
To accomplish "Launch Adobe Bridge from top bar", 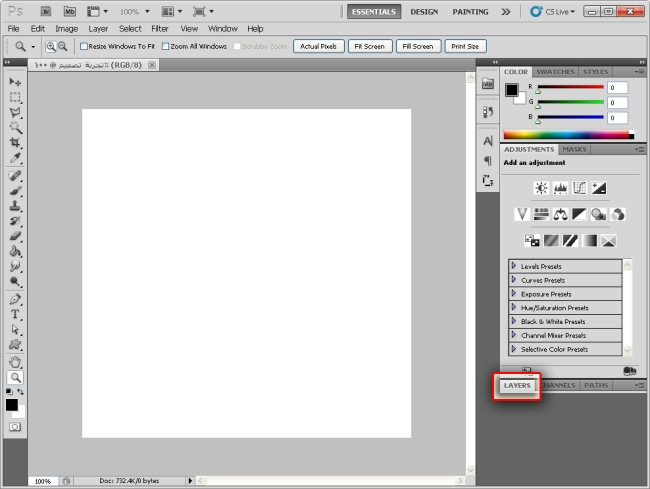I will tap(47, 11).
